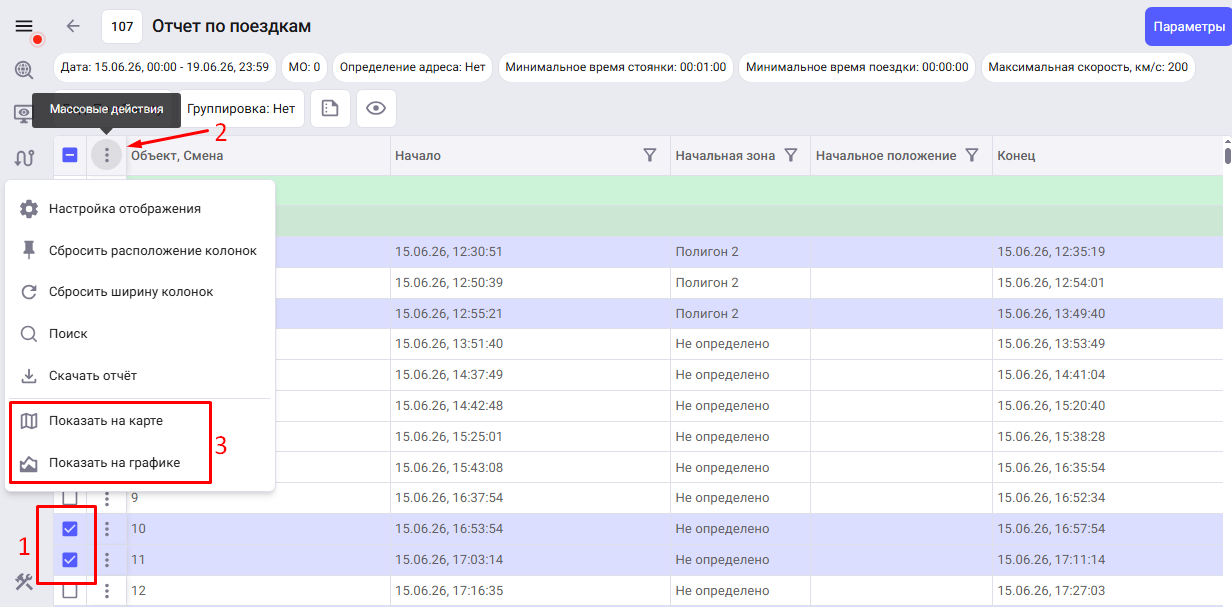Click the report document export icon

click(x=330, y=109)
